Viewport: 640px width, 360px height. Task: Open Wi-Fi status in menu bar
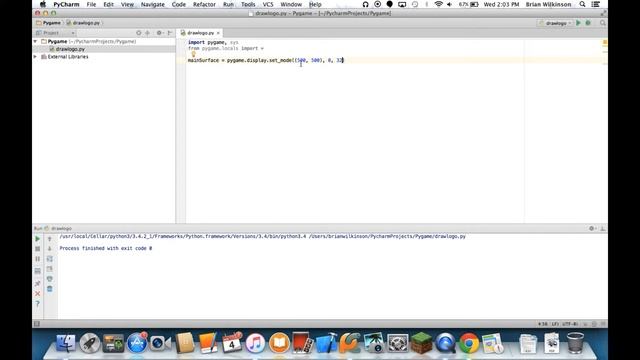coord(438,4)
